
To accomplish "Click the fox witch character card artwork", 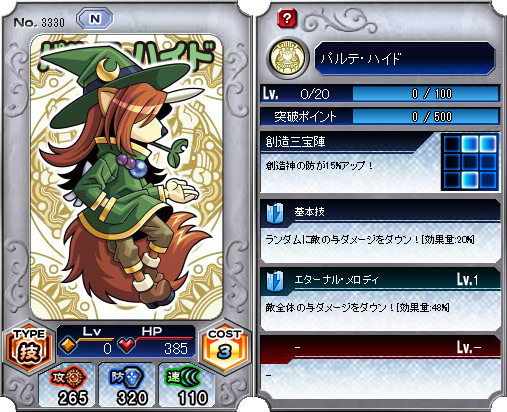I will (126, 177).
